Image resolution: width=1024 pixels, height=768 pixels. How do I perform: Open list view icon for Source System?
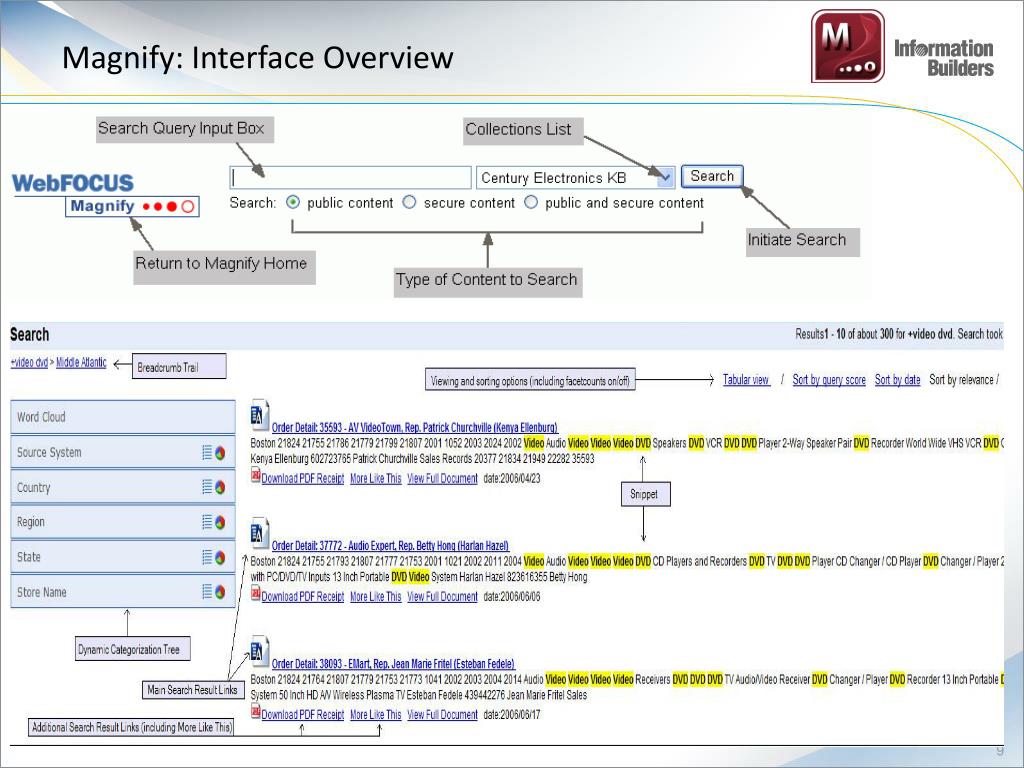(x=207, y=452)
